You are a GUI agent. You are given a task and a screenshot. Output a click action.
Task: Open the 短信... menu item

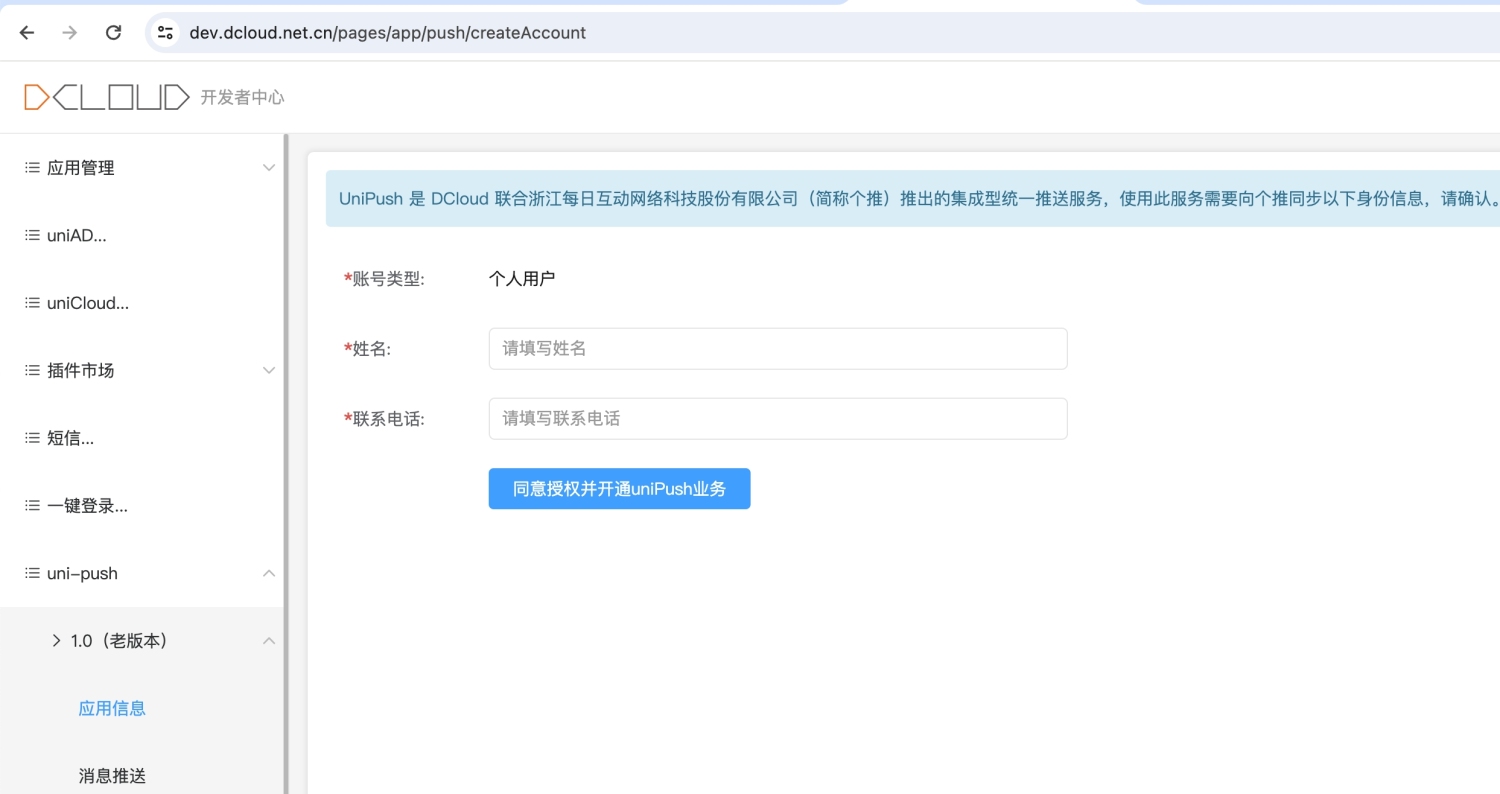70,438
